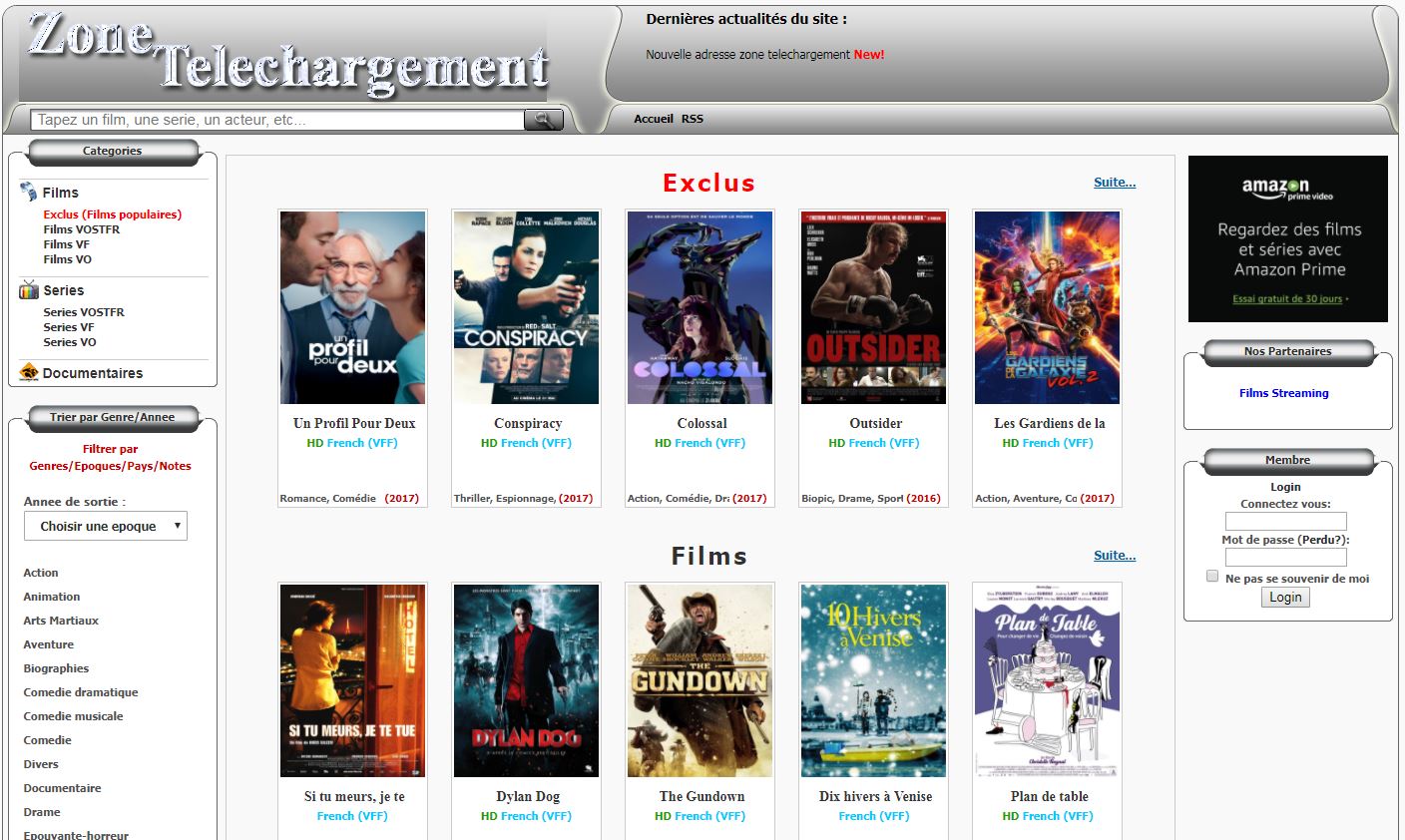Viewport: 1405px width, 840px height.
Task: Open the Dix hivers à Venise poster
Action: [874, 680]
